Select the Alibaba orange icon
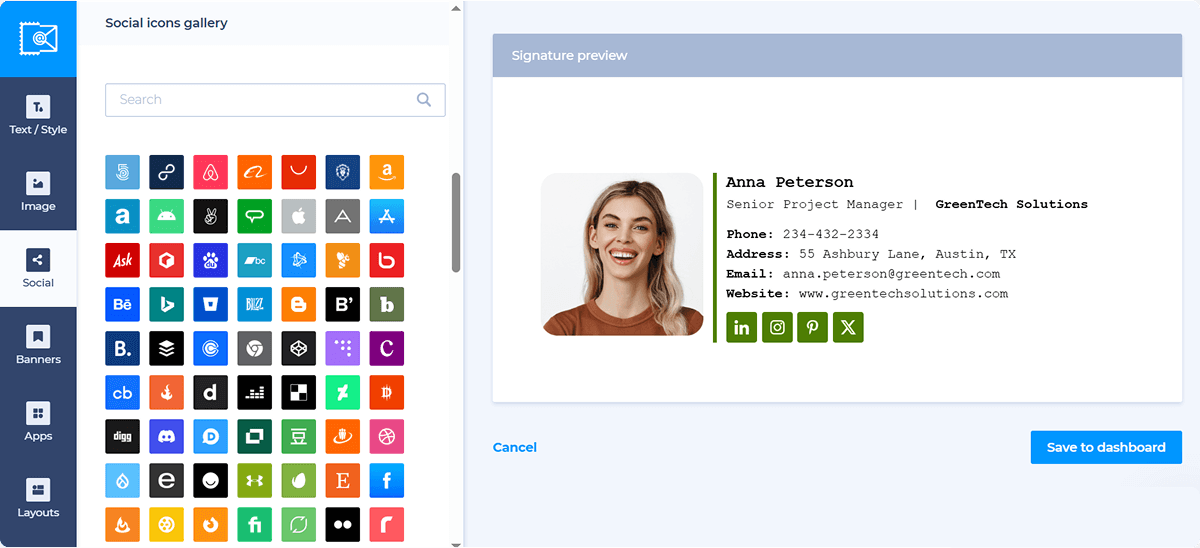The width and height of the screenshot is (1200, 548). [x=254, y=172]
